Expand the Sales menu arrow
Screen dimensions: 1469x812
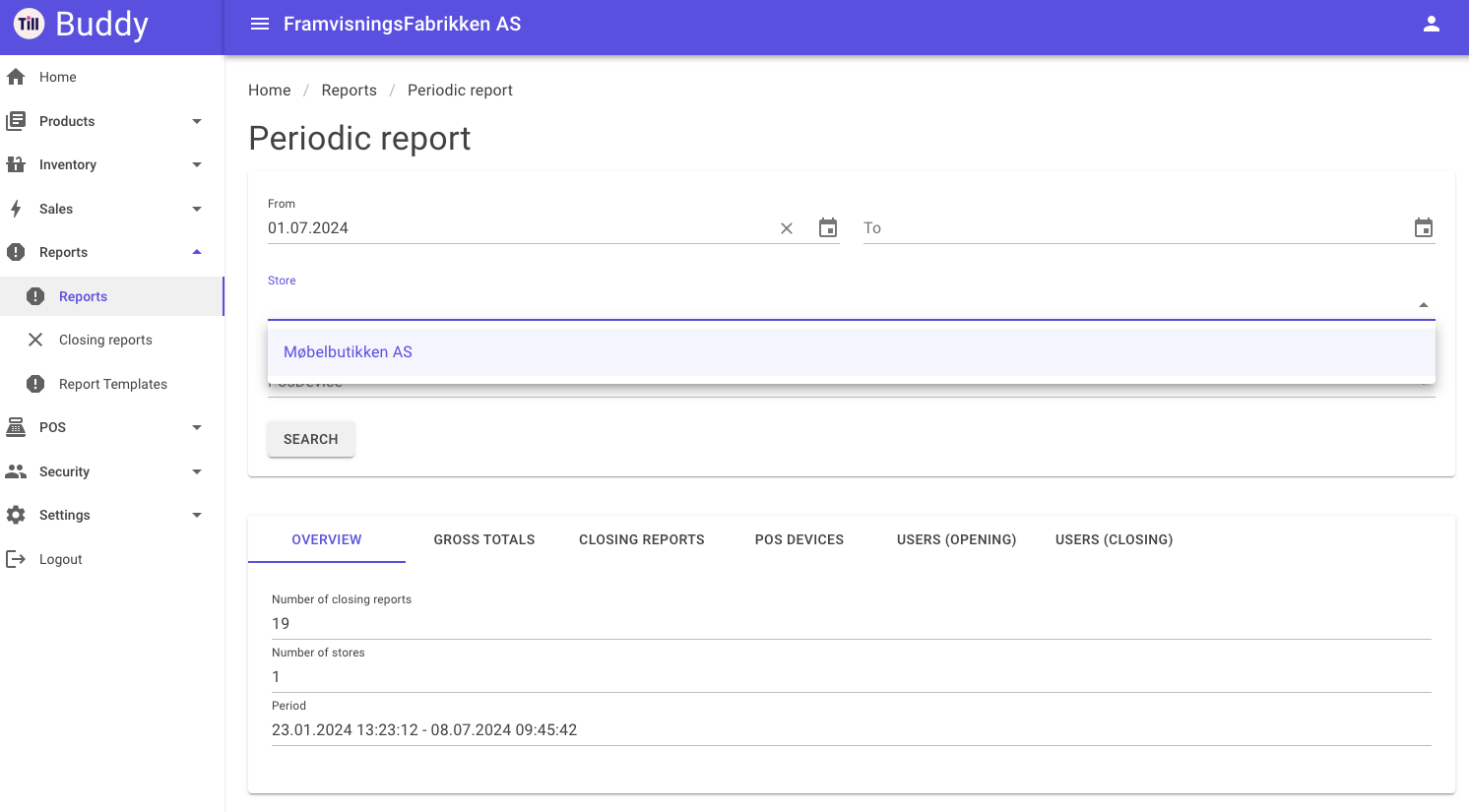click(197, 209)
